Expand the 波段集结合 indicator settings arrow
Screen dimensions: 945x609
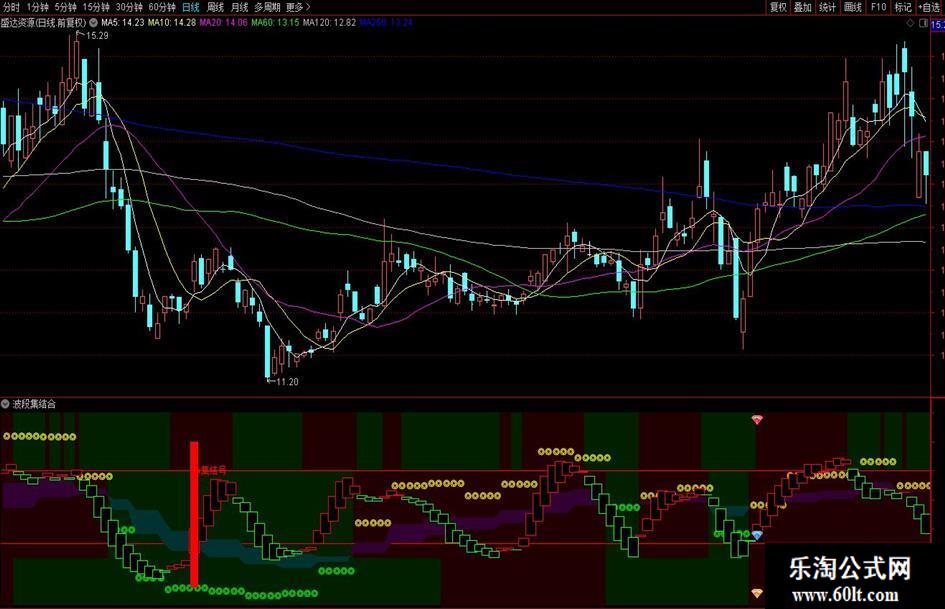5,404
